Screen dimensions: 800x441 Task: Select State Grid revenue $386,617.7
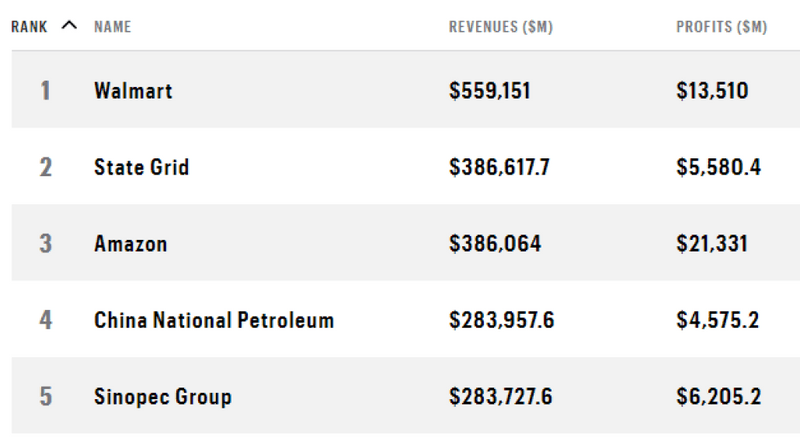[x=499, y=167]
